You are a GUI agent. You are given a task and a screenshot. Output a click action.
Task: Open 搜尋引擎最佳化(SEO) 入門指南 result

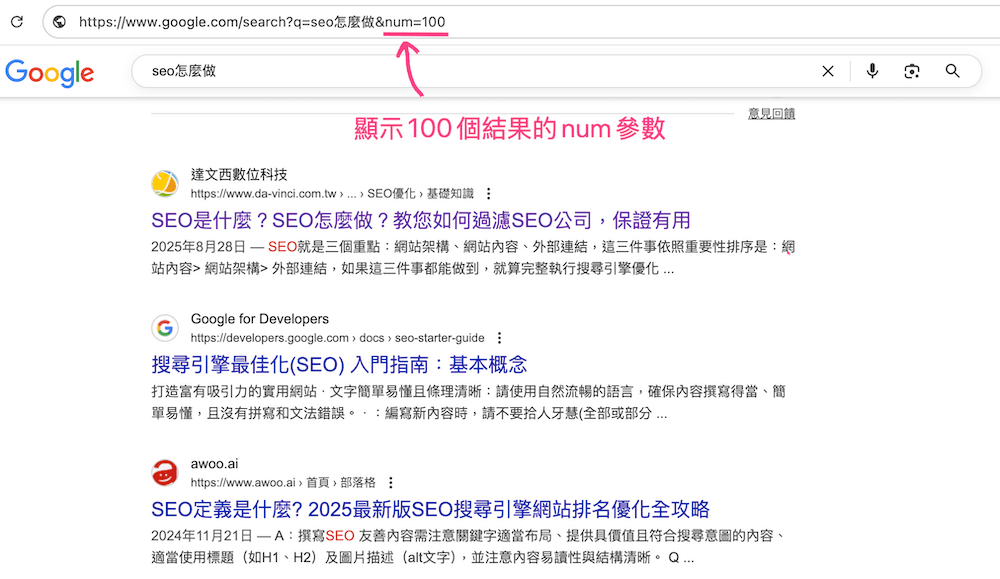coord(339,364)
